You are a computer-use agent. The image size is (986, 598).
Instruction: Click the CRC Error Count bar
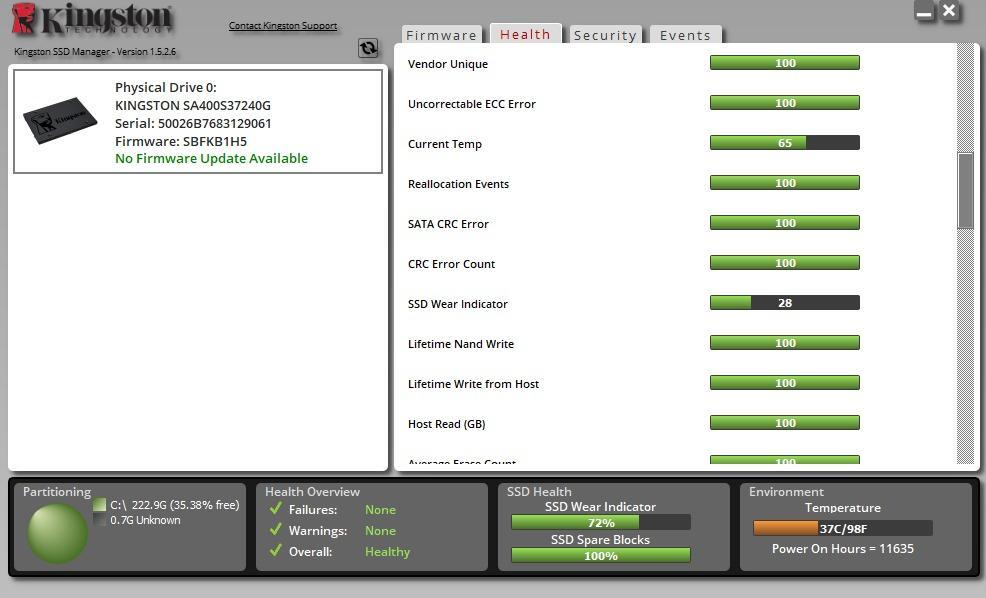tap(785, 263)
